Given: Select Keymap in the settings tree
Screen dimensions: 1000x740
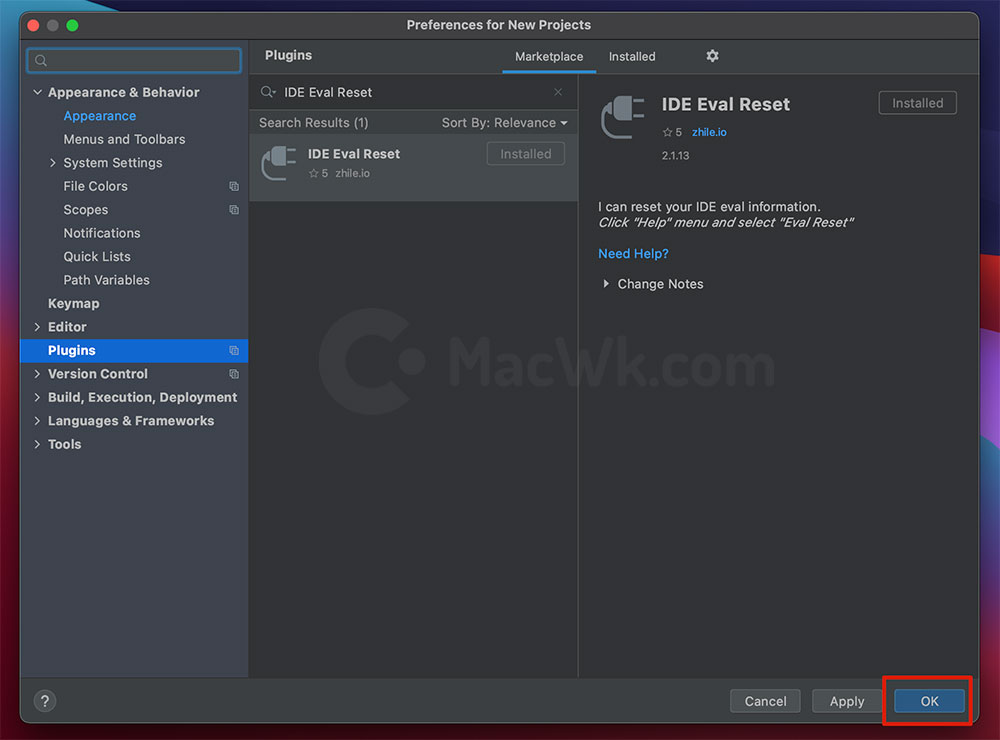Looking at the screenshot, I should 73,303.
